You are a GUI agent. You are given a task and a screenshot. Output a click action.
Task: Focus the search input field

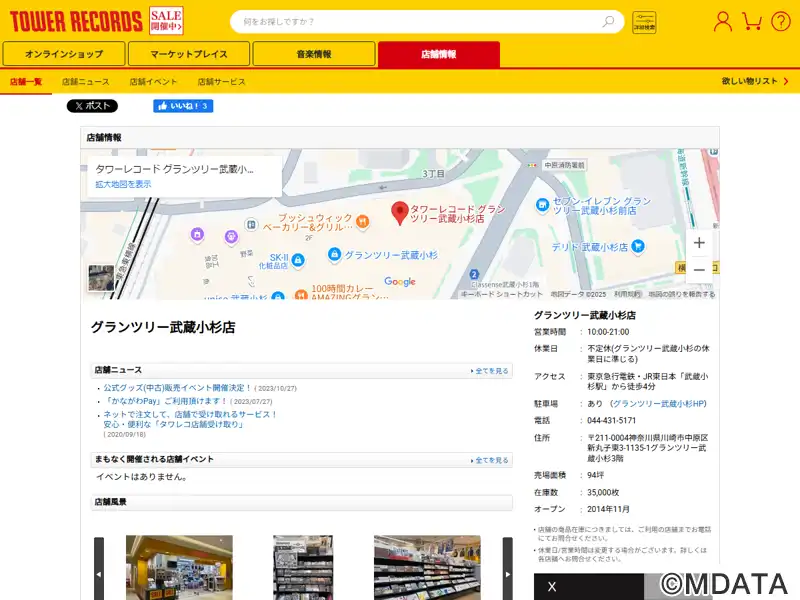coord(418,21)
